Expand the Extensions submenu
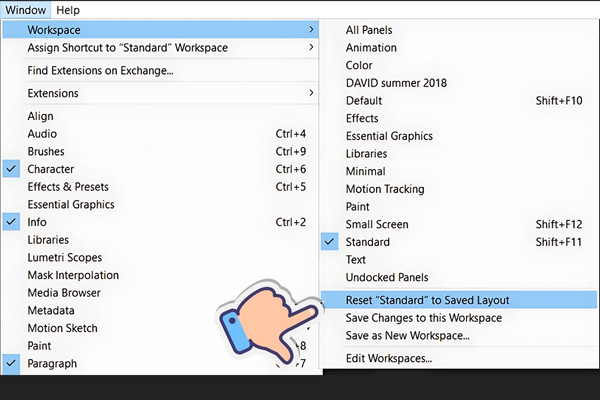The image size is (600, 400). [160, 93]
